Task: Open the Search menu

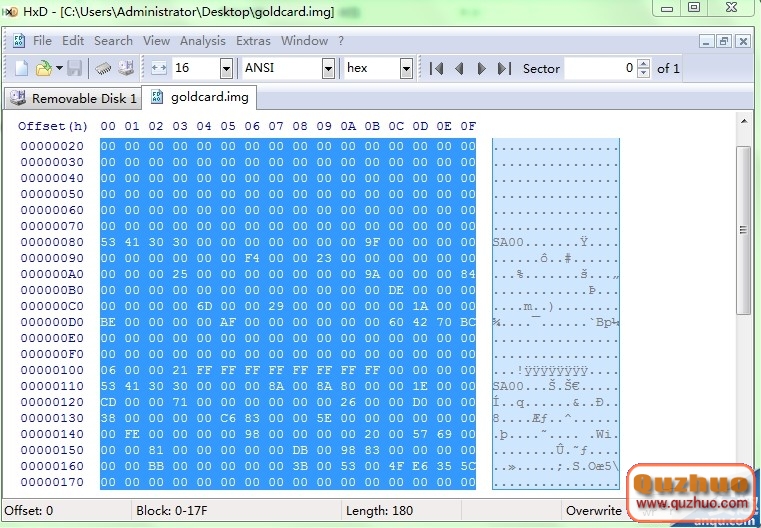Action: coord(113,41)
